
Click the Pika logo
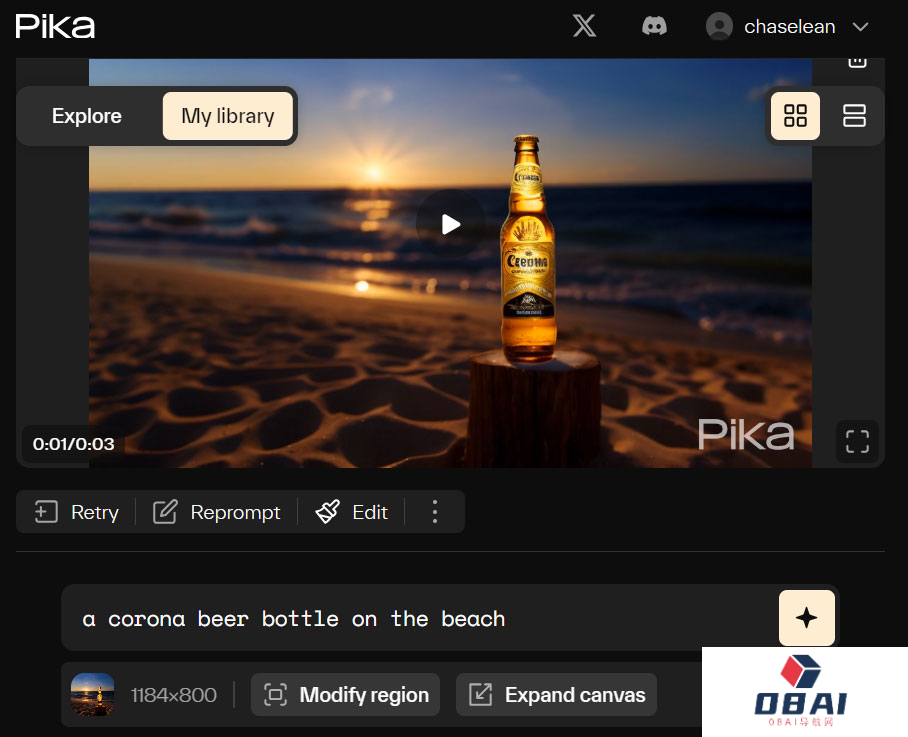pos(56,26)
